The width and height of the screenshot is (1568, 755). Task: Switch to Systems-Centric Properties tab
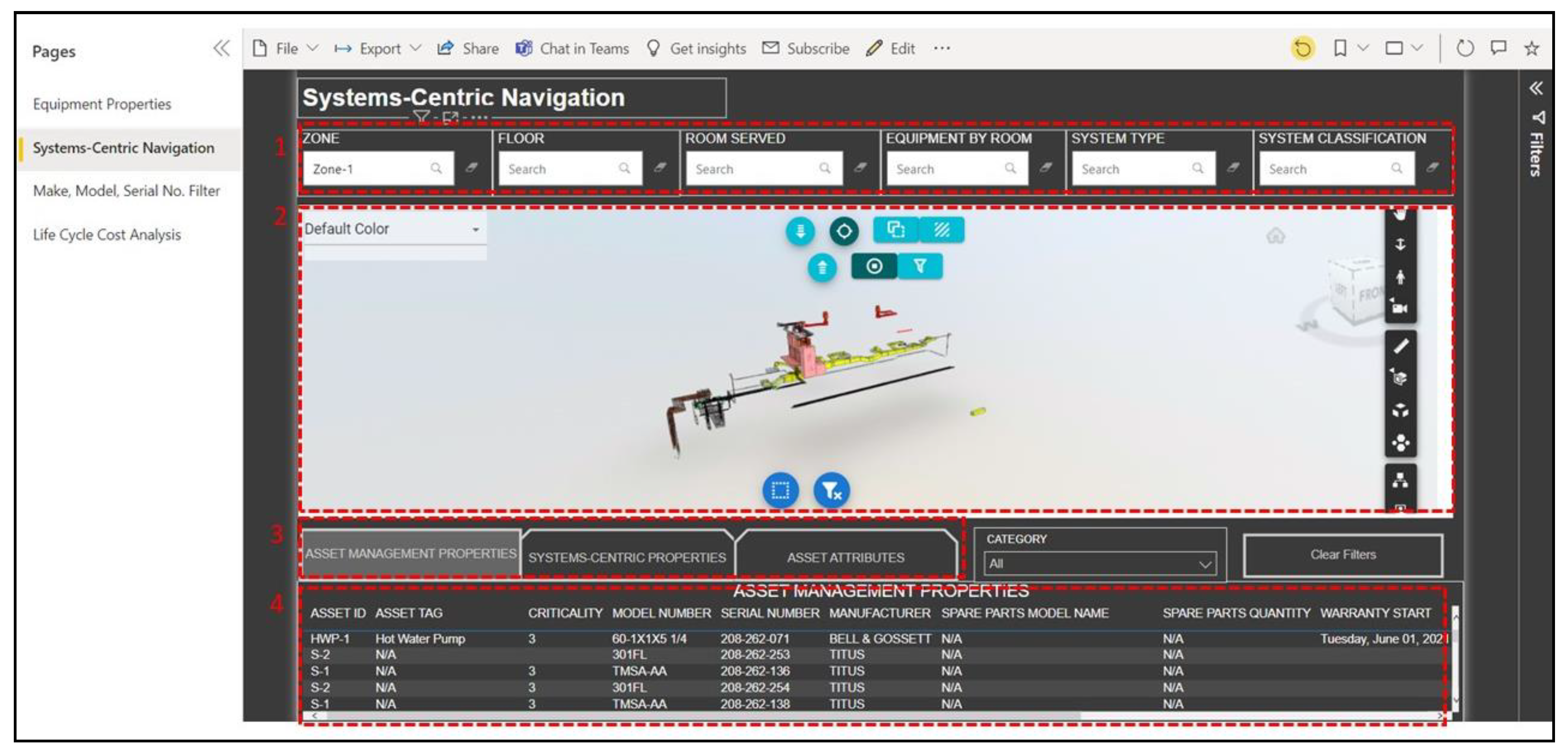tap(627, 557)
